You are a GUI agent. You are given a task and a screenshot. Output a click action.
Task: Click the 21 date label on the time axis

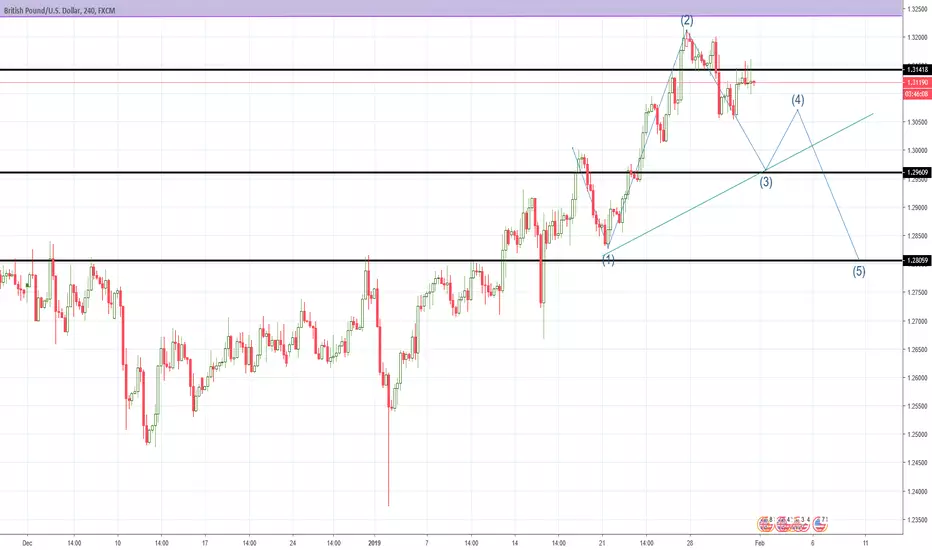click(x=602, y=543)
